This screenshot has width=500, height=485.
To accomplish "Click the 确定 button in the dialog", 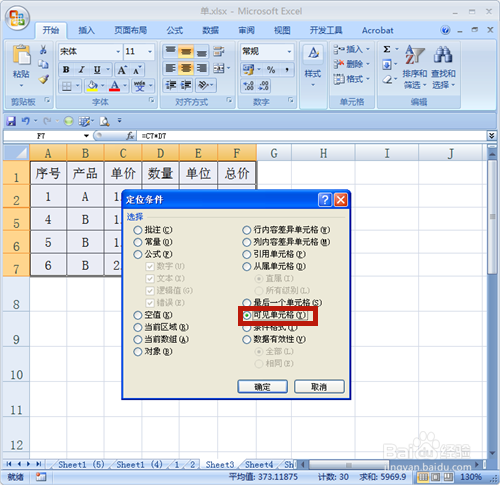I will [x=262, y=387].
